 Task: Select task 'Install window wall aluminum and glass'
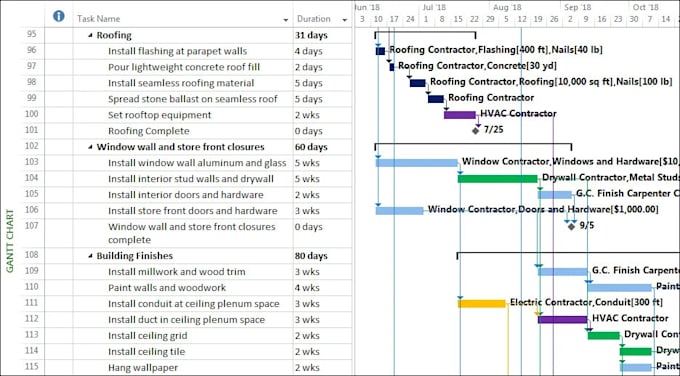tap(197, 163)
